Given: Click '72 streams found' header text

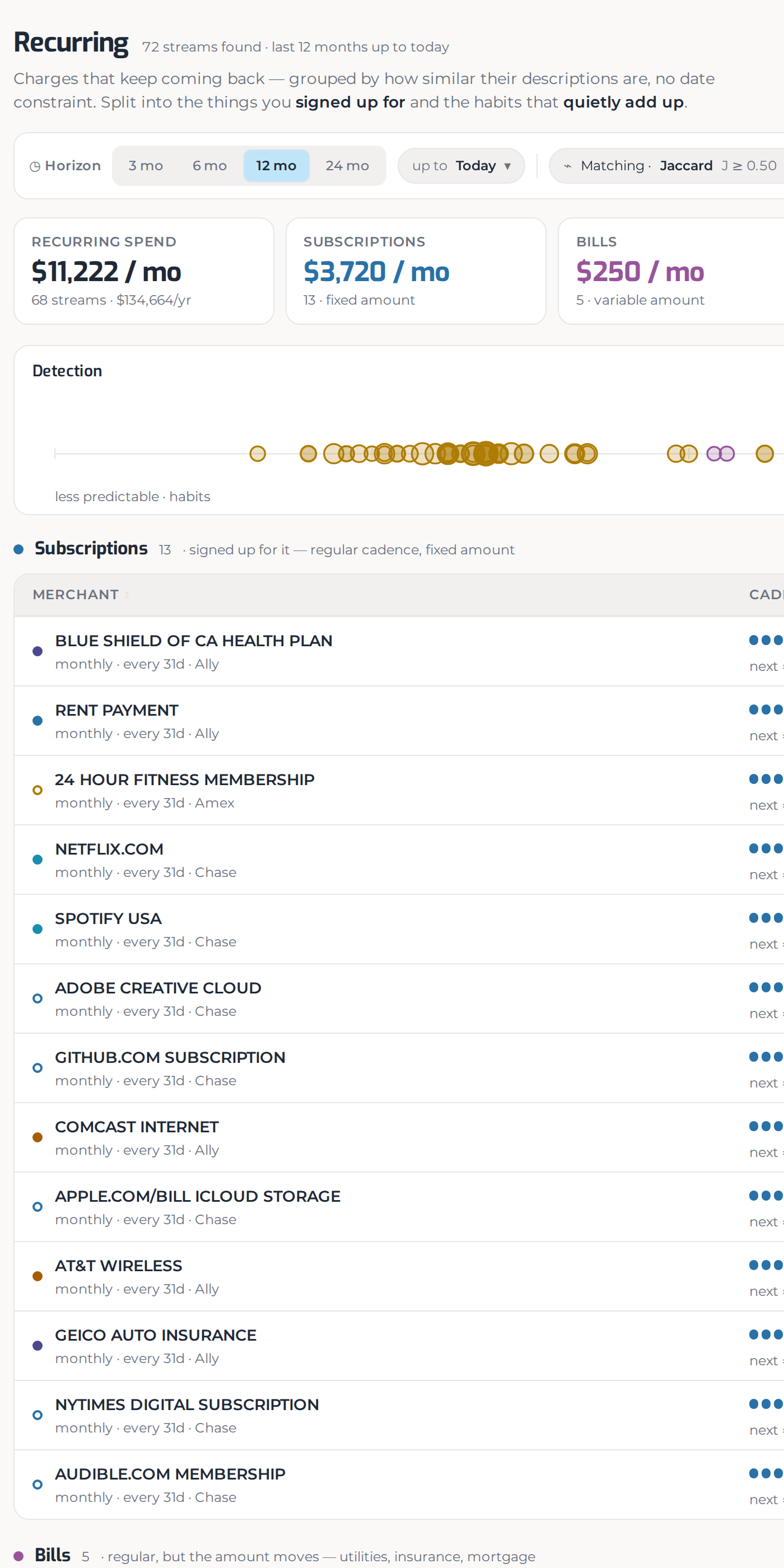Looking at the screenshot, I should click(202, 47).
